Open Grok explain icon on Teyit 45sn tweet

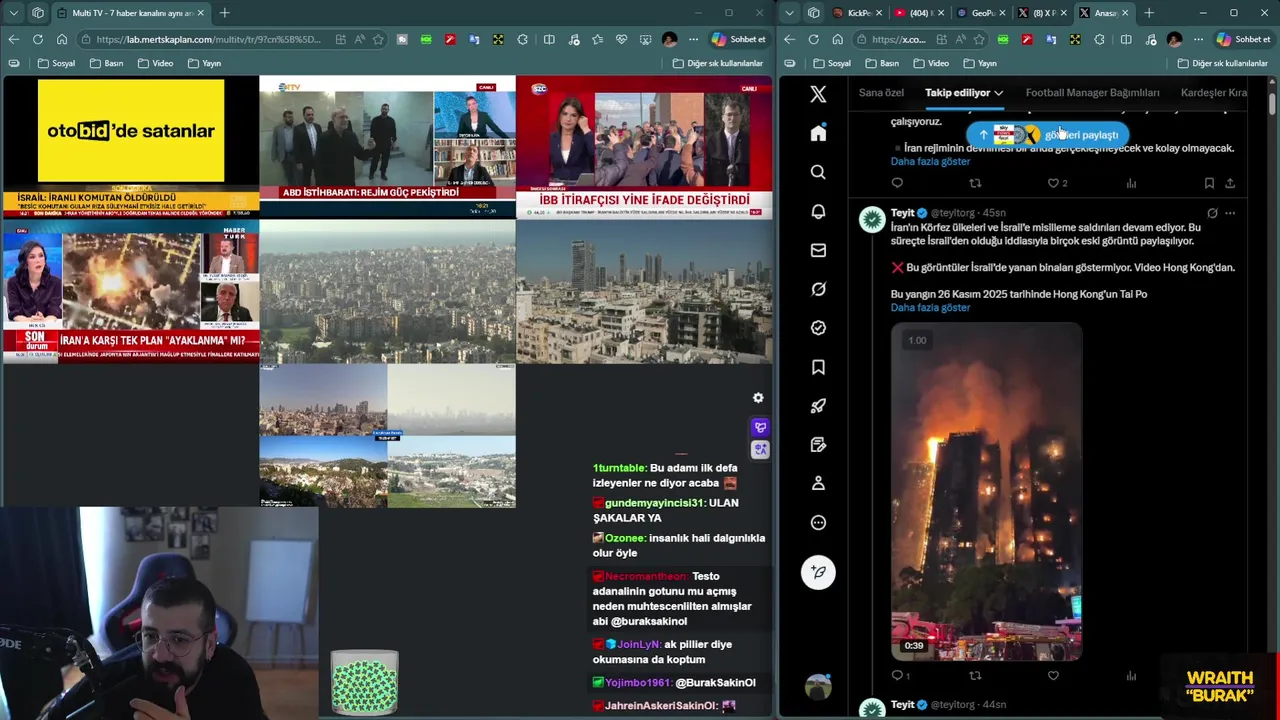click(x=1212, y=213)
